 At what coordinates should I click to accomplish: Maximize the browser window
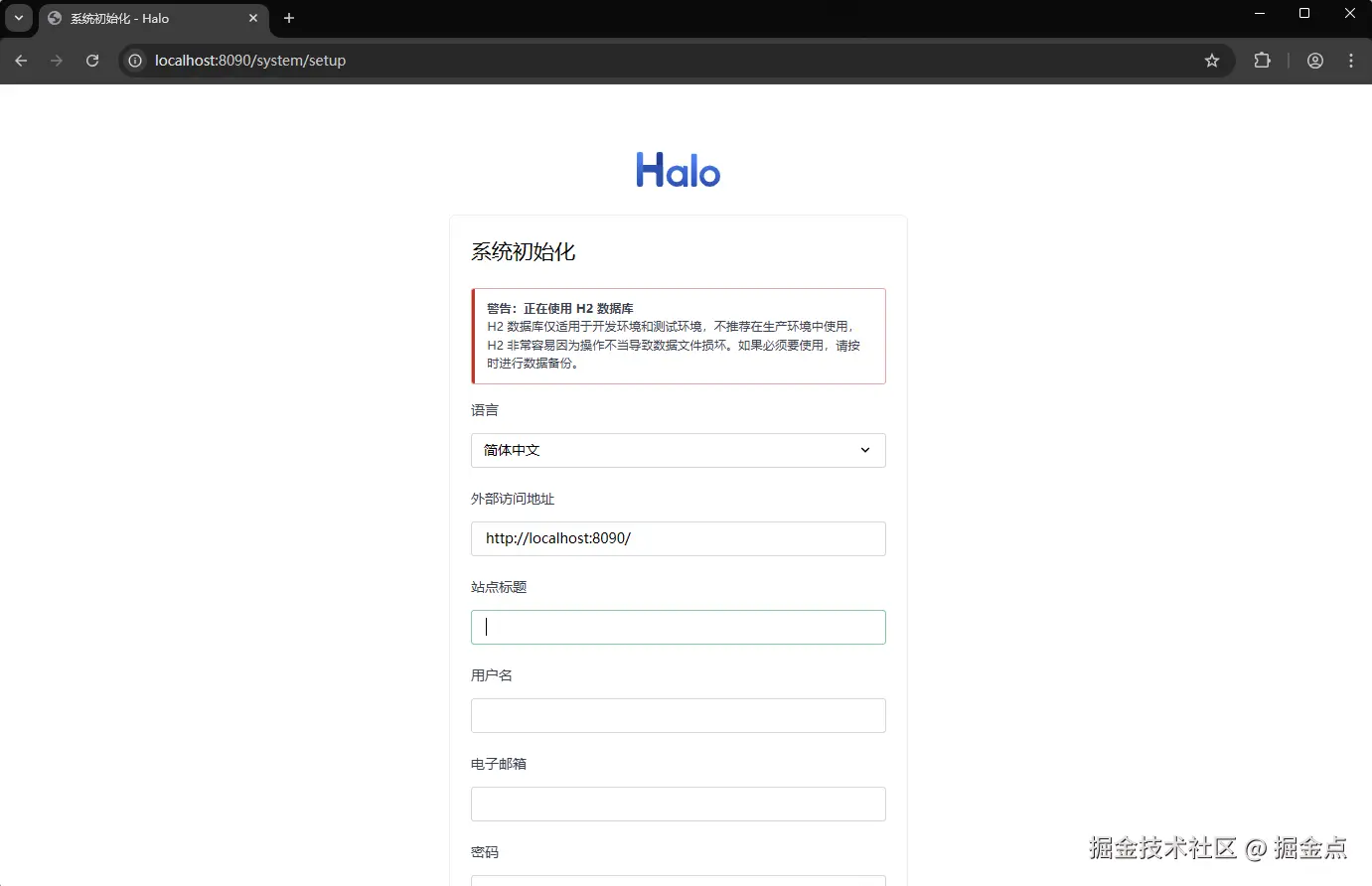point(1304,14)
